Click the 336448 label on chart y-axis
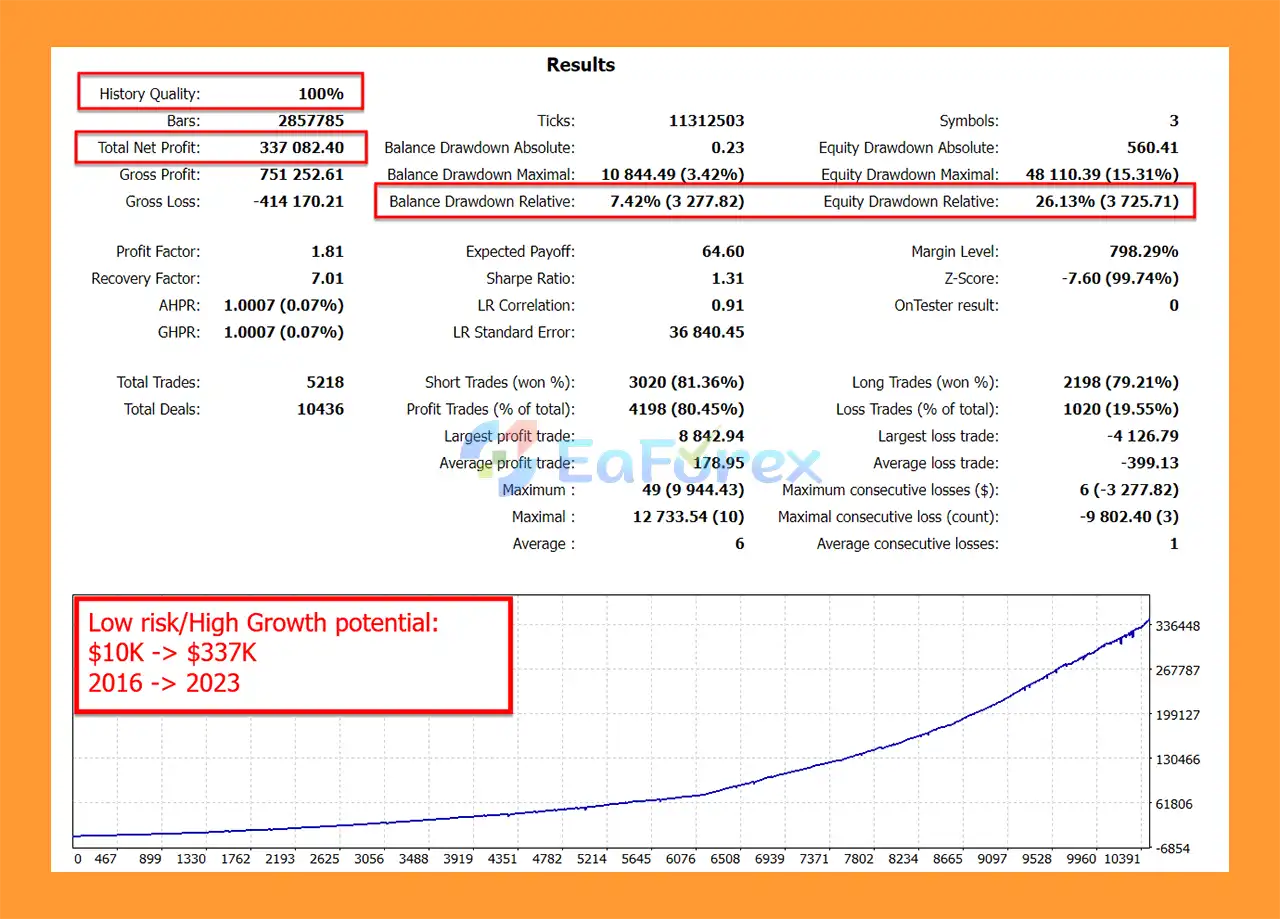This screenshot has height=919, width=1280. [x=1178, y=627]
